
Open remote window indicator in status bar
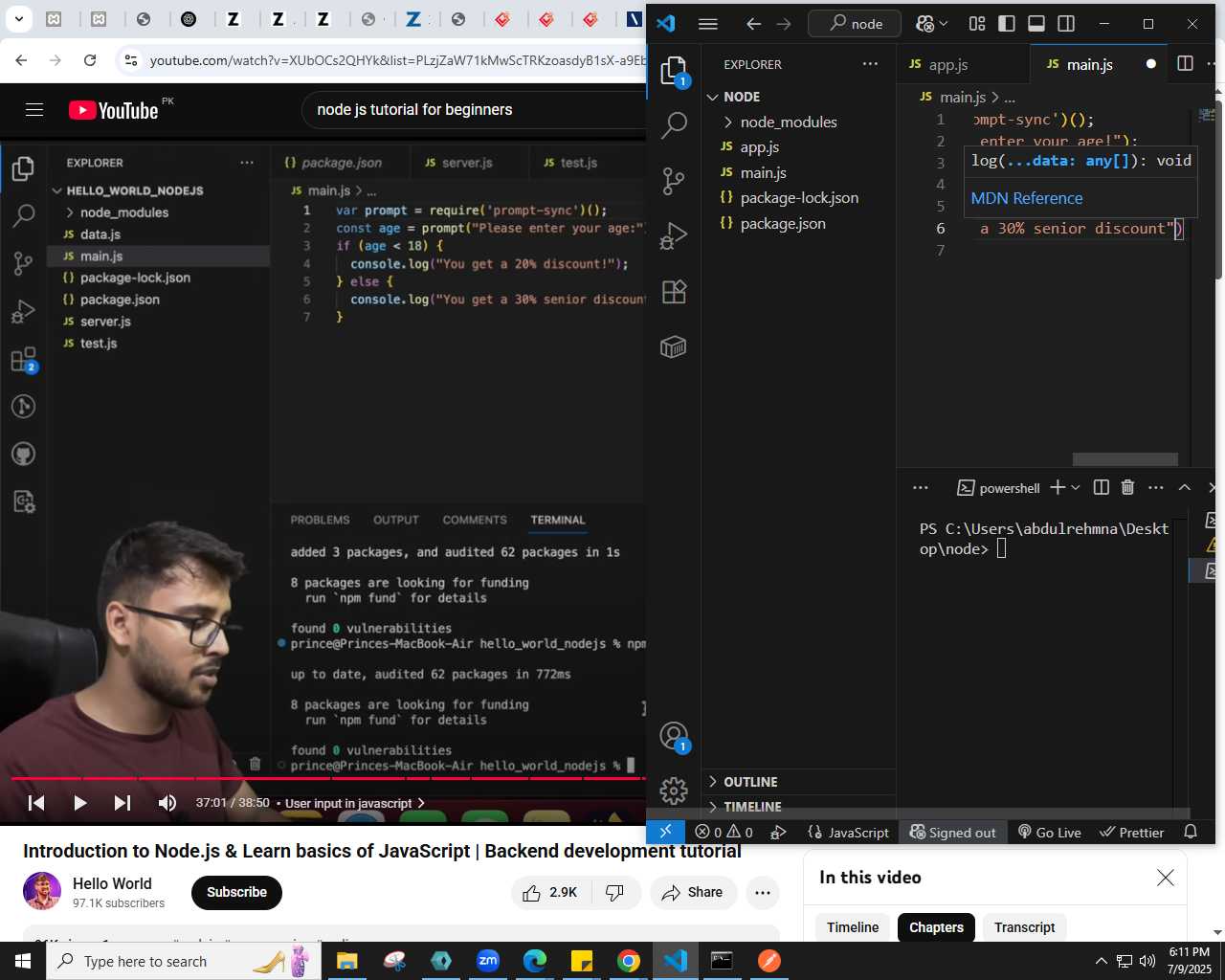click(x=666, y=832)
